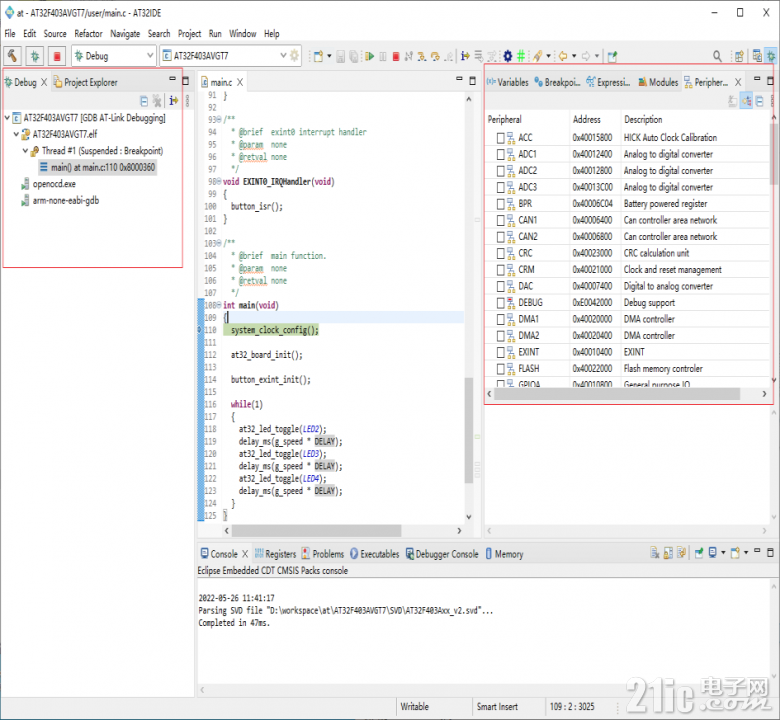Check the DMA2 peripheral checkbox
Viewport: 780px width, 720px height.
point(501,335)
